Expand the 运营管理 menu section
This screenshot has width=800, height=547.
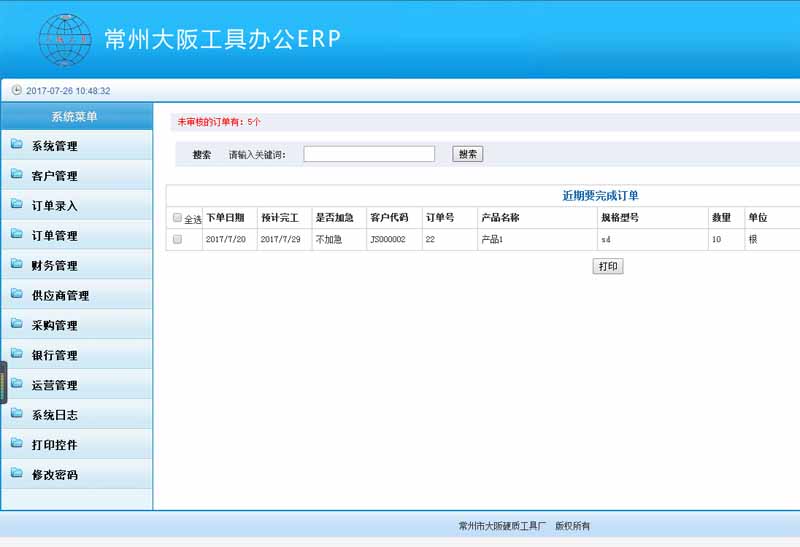[54, 385]
